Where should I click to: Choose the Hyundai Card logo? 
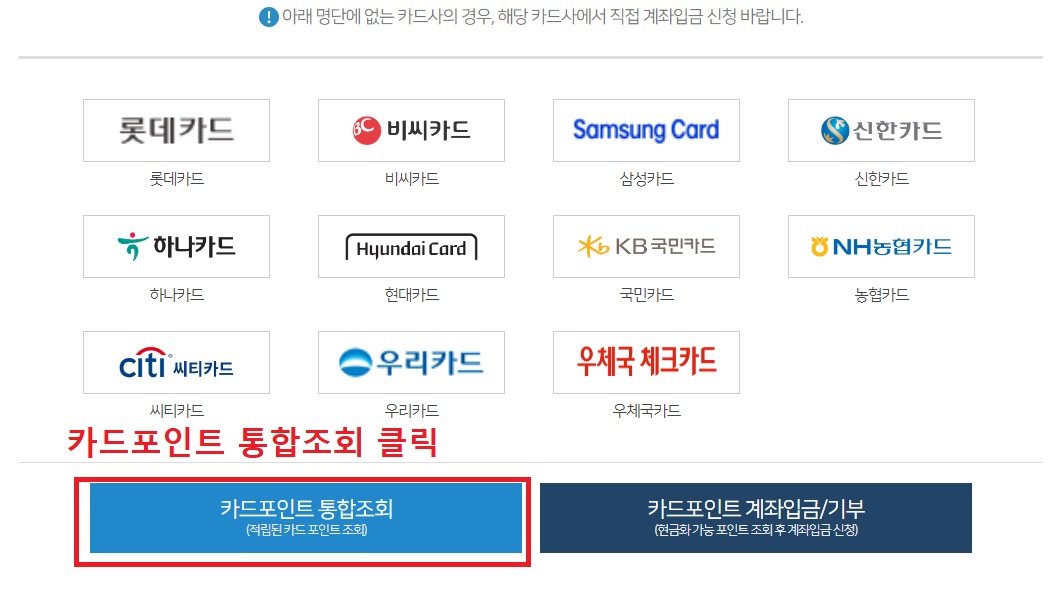pyautogui.click(x=411, y=246)
